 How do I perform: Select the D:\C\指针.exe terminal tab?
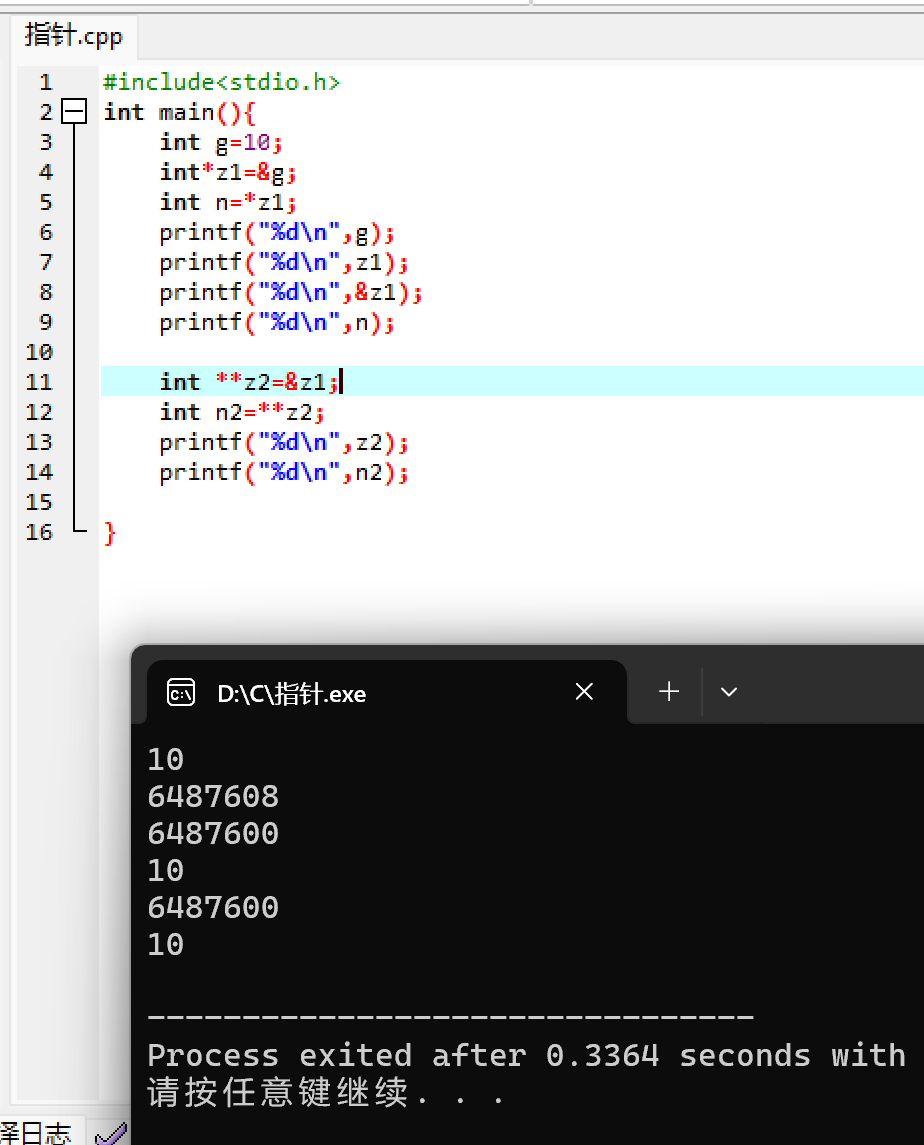[386, 692]
